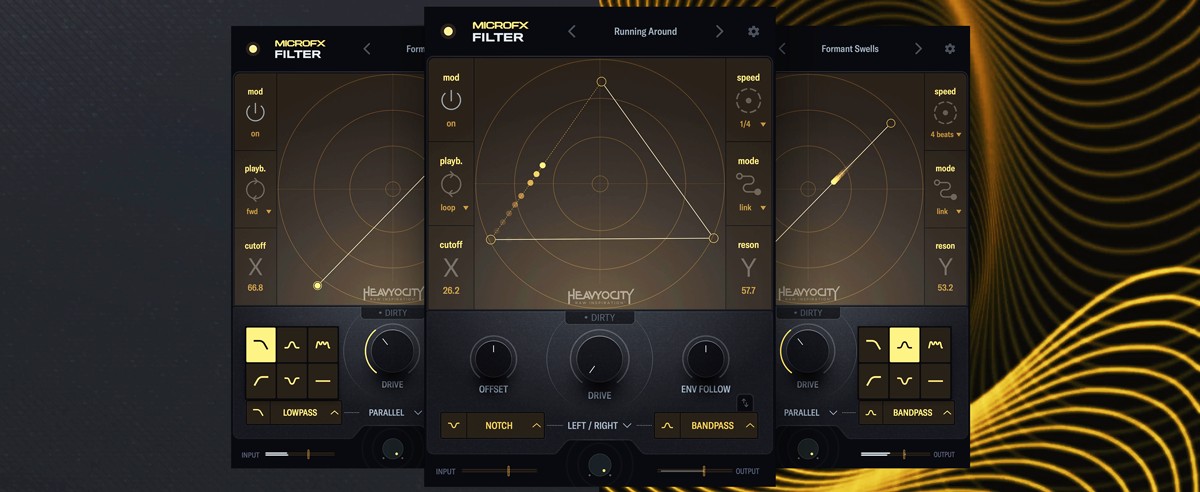Open the Left / Right routing dropdown
Screen dimensions: 1200x492
pos(599,425)
